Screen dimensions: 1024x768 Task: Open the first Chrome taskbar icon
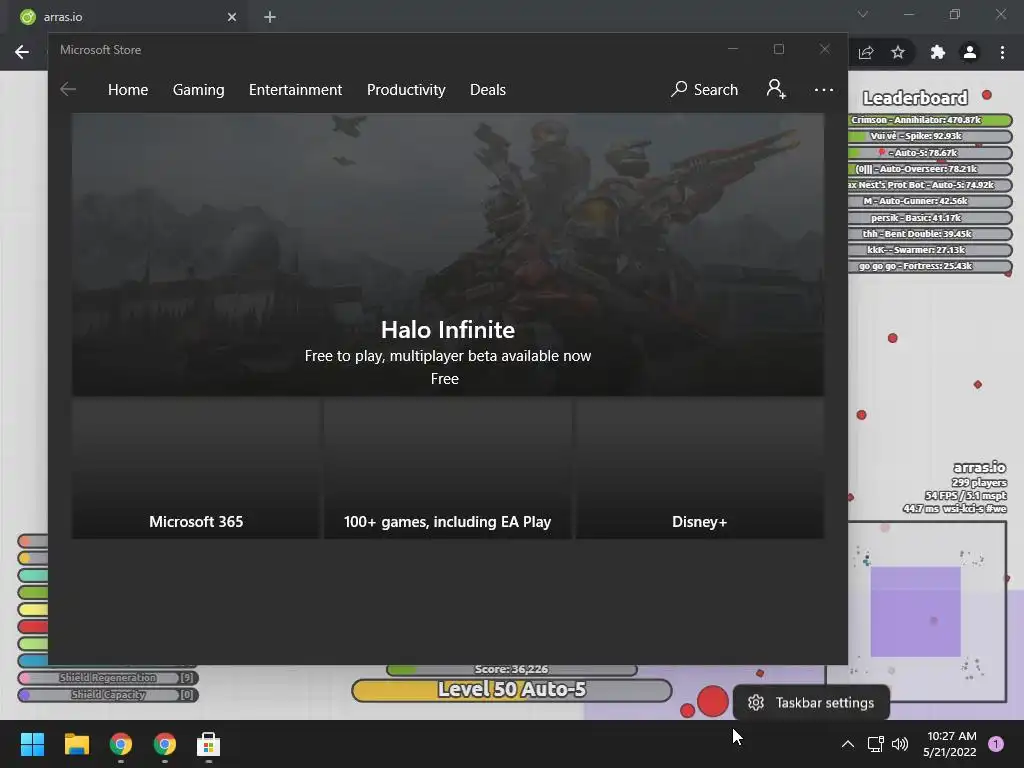[121, 744]
